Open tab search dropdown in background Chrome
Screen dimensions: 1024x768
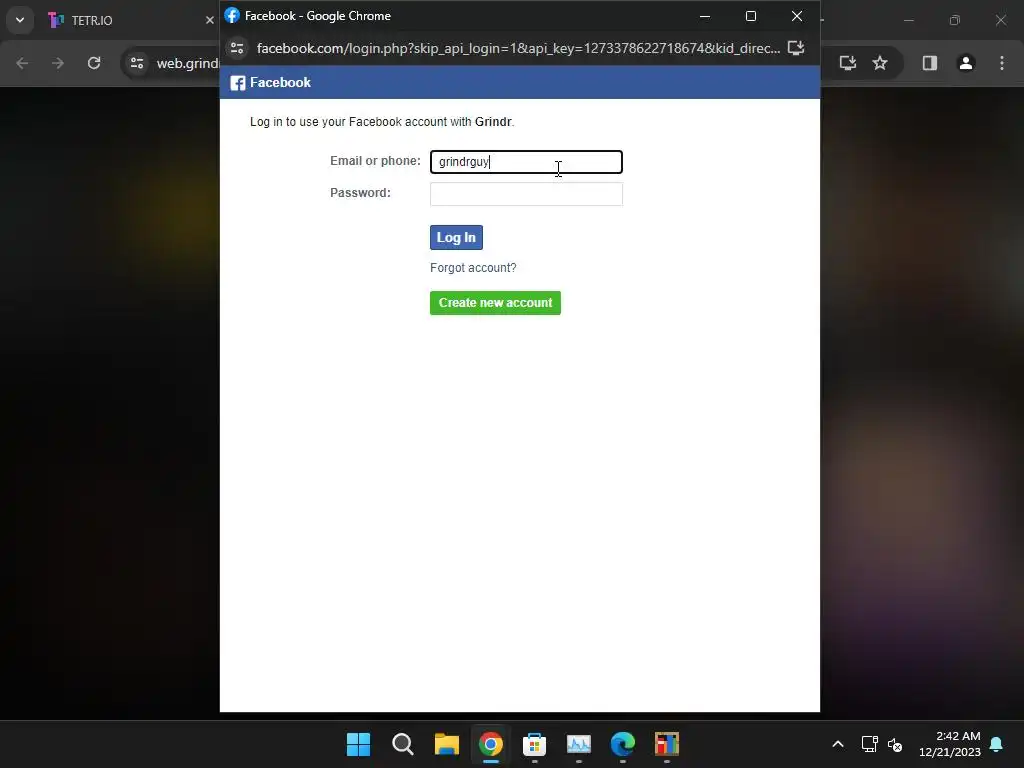coord(20,20)
